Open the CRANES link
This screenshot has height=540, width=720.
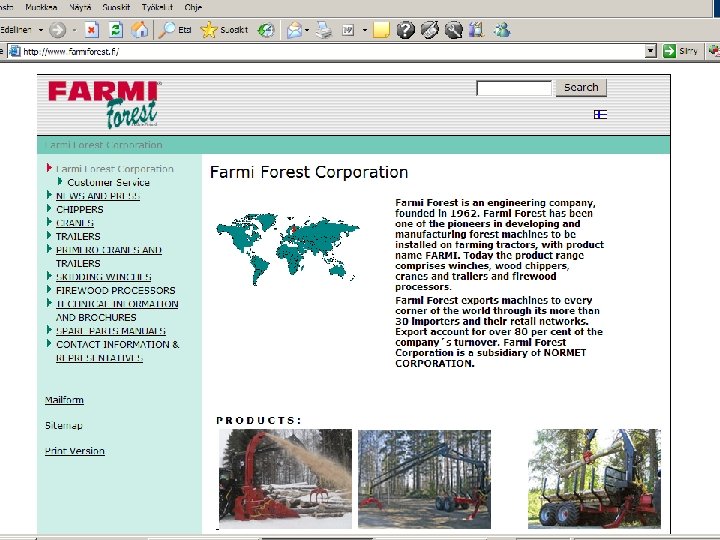coord(74,223)
